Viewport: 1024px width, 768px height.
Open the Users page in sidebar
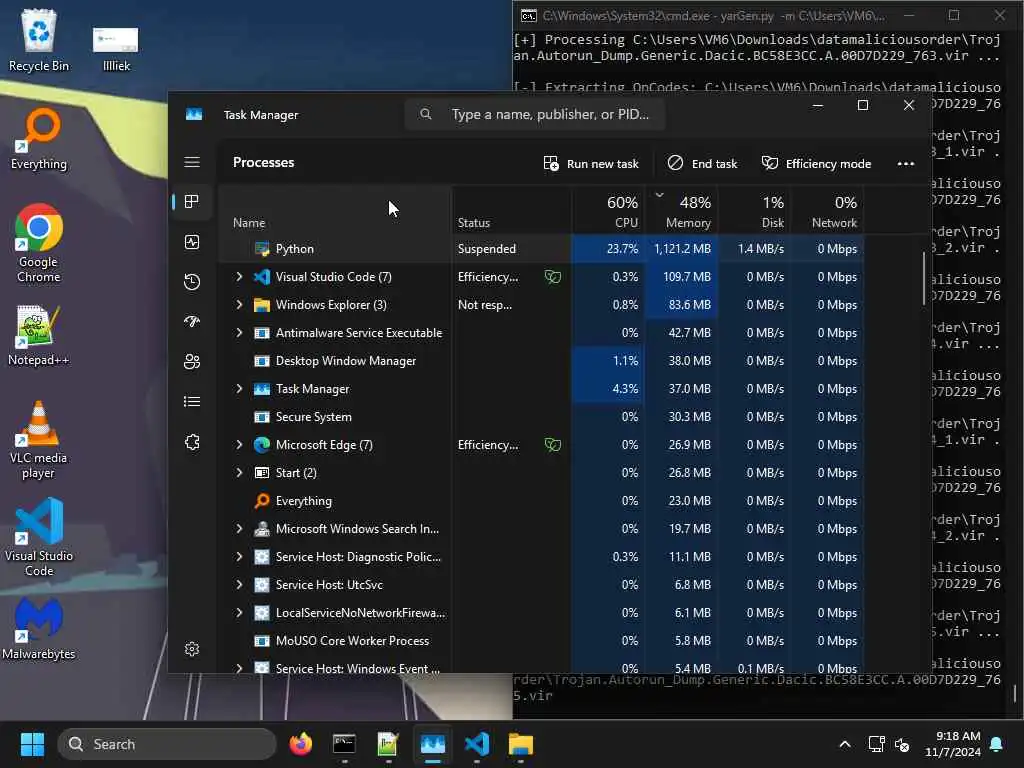pyautogui.click(x=192, y=362)
